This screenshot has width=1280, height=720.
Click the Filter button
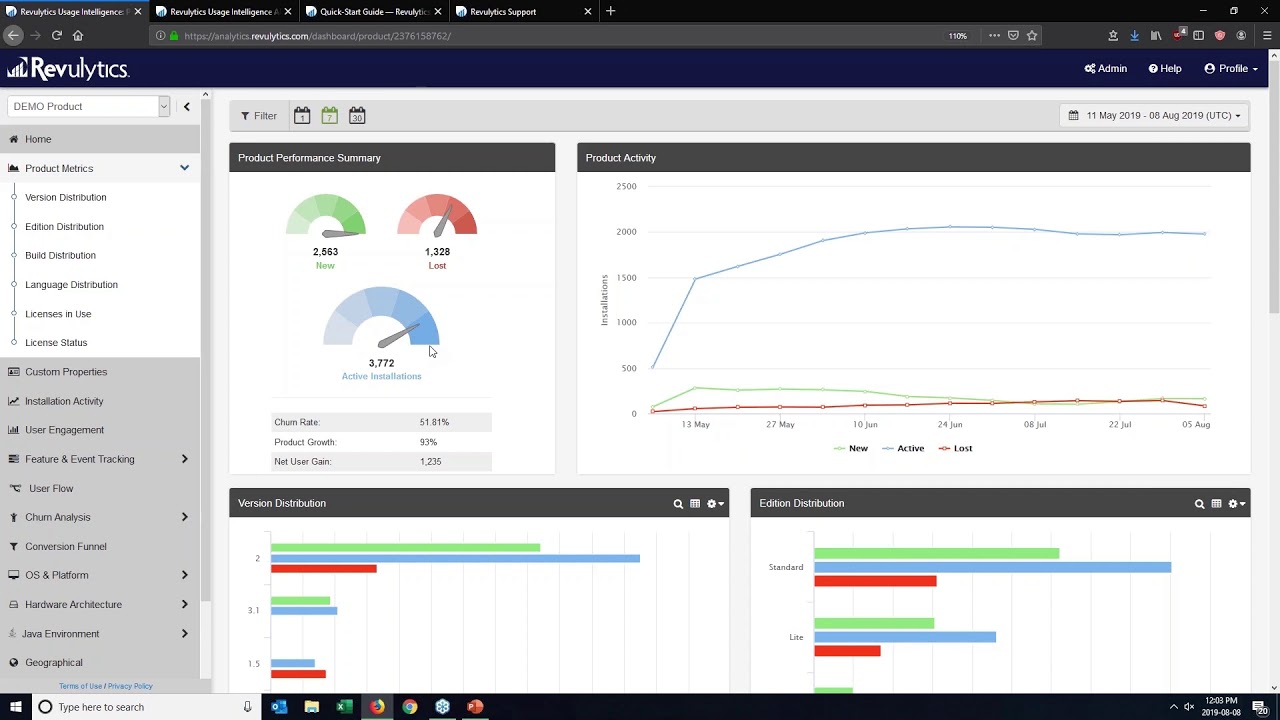pos(259,116)
